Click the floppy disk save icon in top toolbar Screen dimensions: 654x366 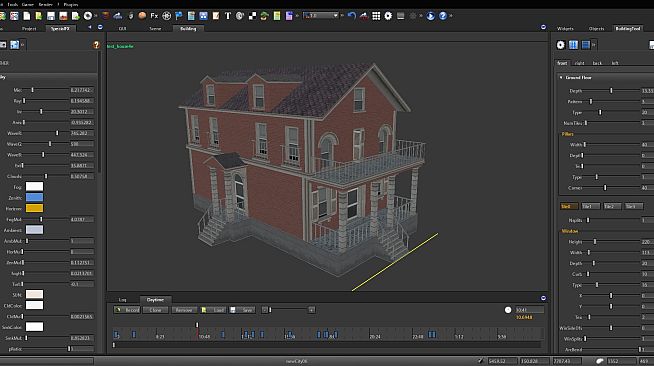point(51,16)
